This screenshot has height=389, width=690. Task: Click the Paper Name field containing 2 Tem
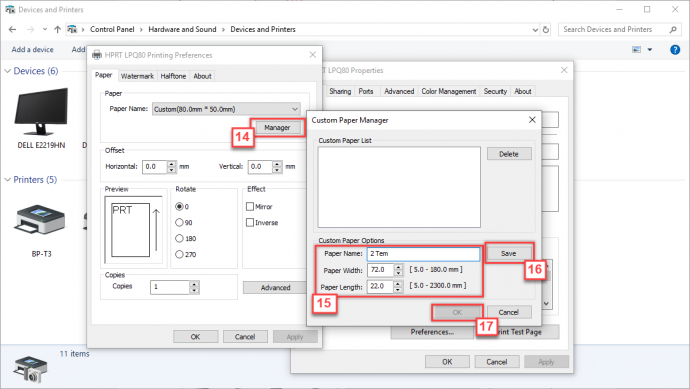tap(423, 253)
